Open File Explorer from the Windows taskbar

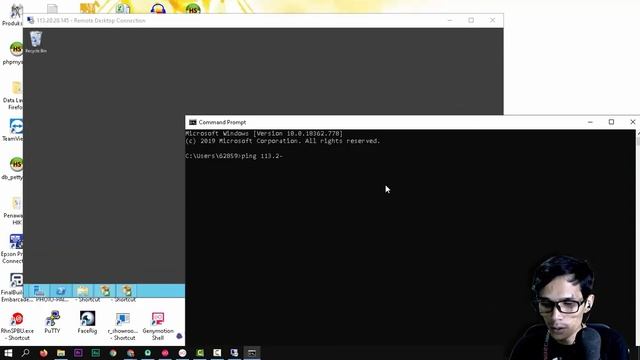[61, 353]
